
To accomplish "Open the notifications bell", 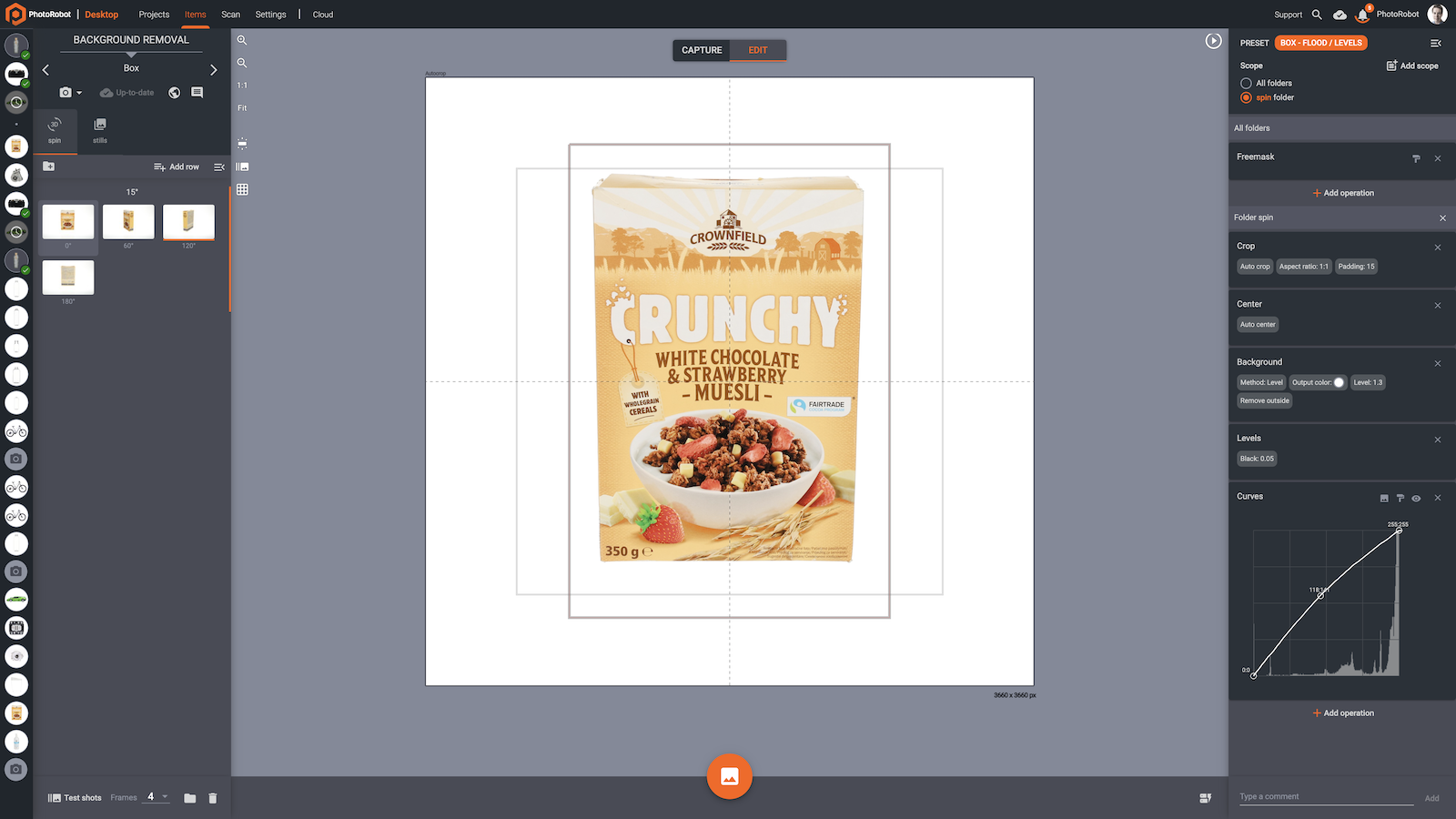I will (x=1362, y=15).
